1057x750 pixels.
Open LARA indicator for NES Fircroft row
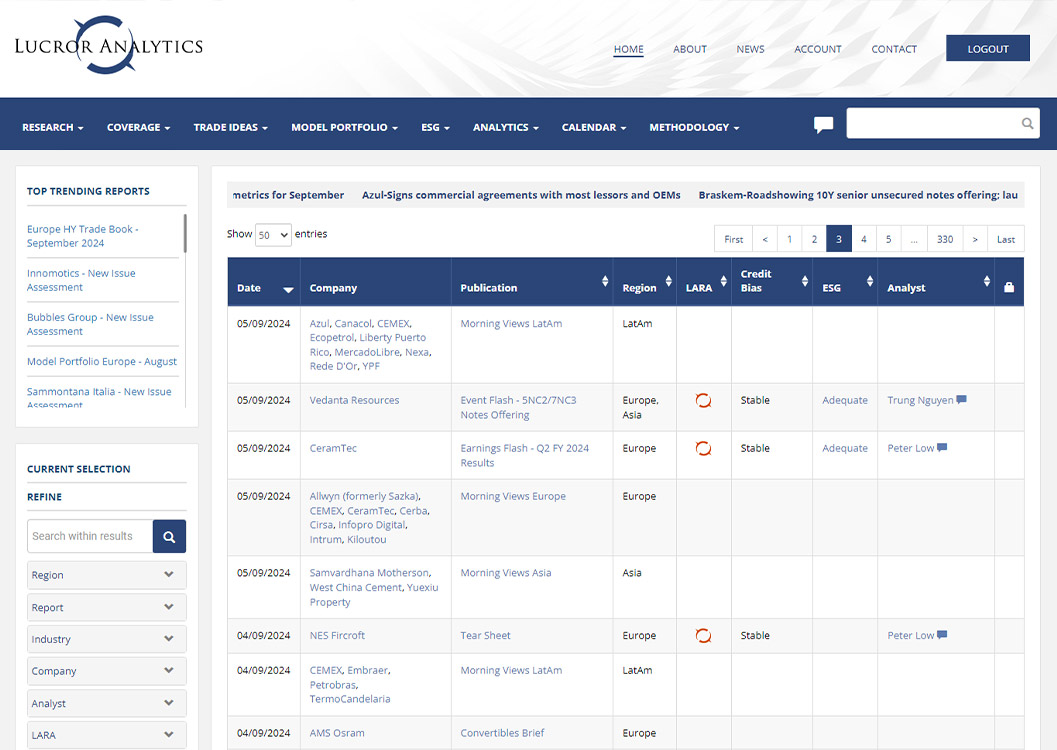[x=703, y=635]
